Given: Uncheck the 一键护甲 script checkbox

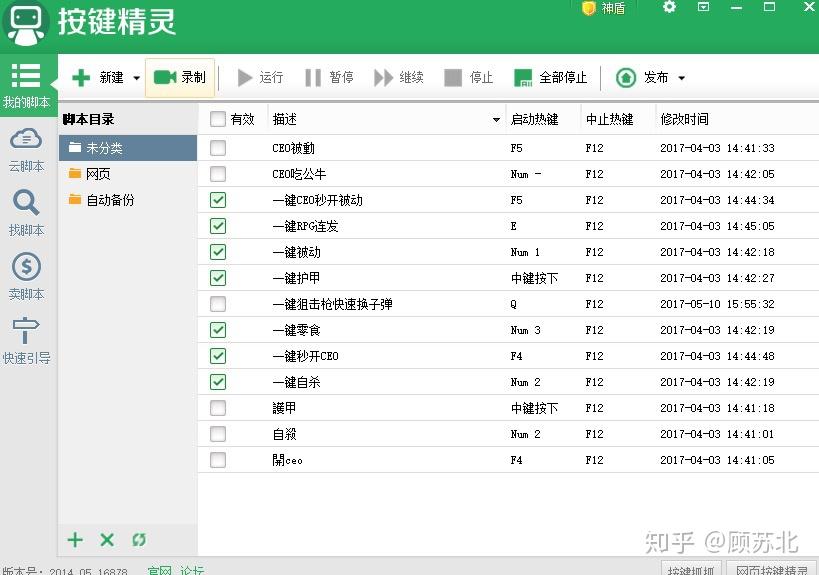Looking at the screenshot, I should [x=218, y=278].
